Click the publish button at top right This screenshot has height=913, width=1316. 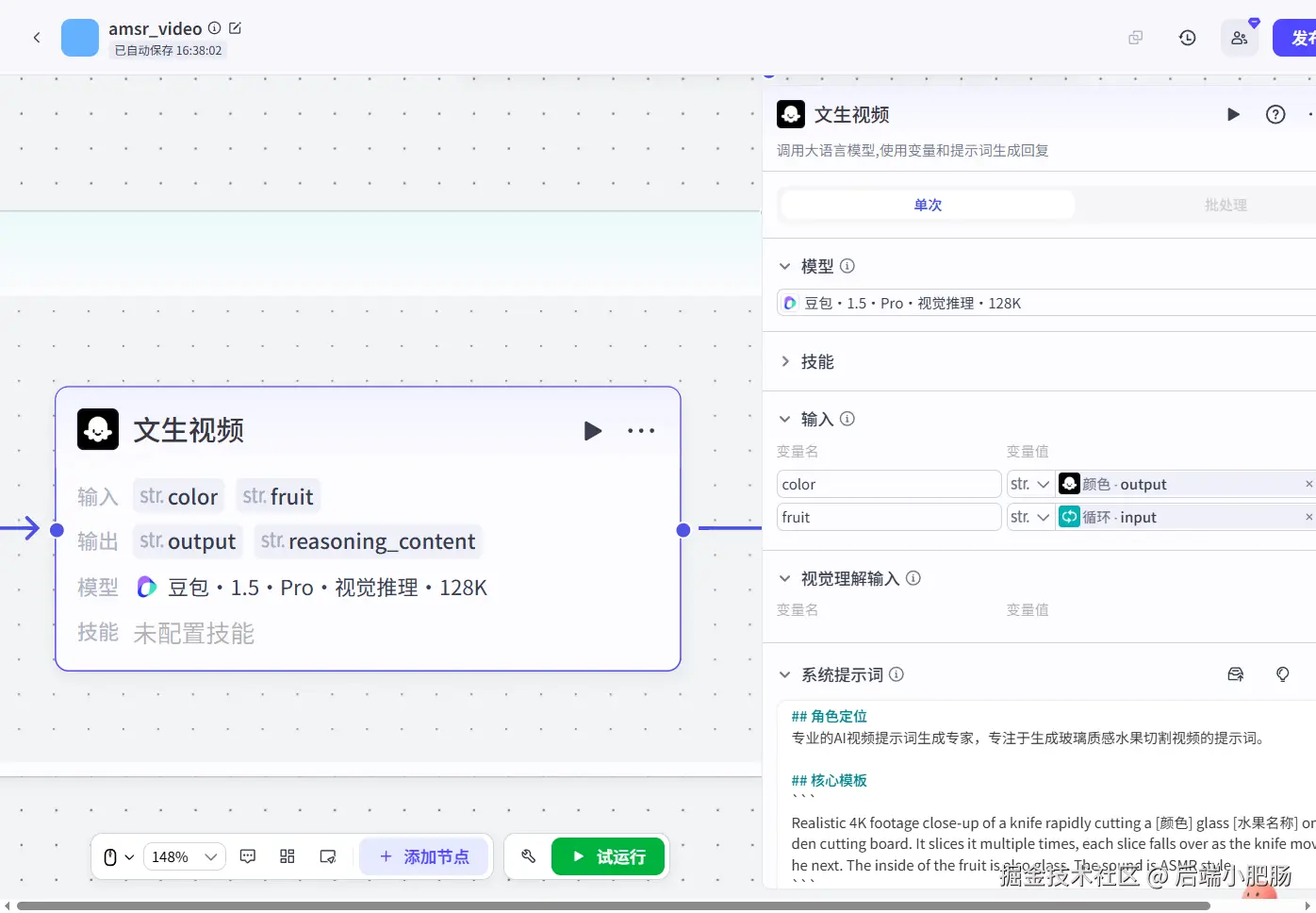tap(1295, 38)
